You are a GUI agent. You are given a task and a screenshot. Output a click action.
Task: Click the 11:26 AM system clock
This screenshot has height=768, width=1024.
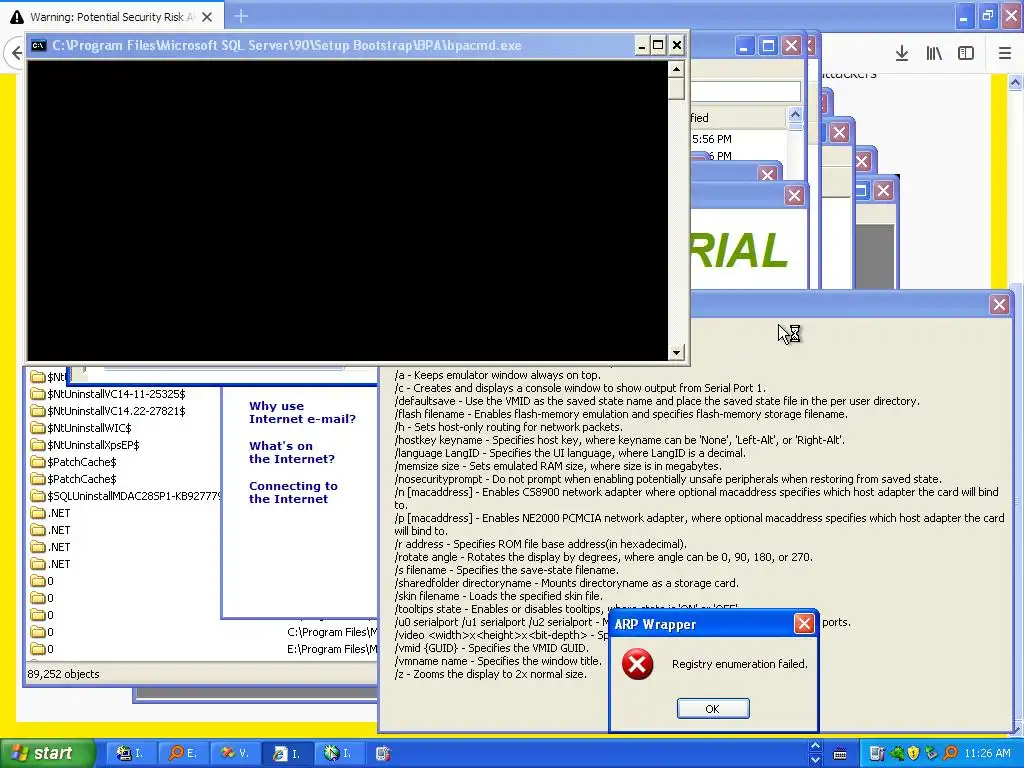tap(987, 754)
